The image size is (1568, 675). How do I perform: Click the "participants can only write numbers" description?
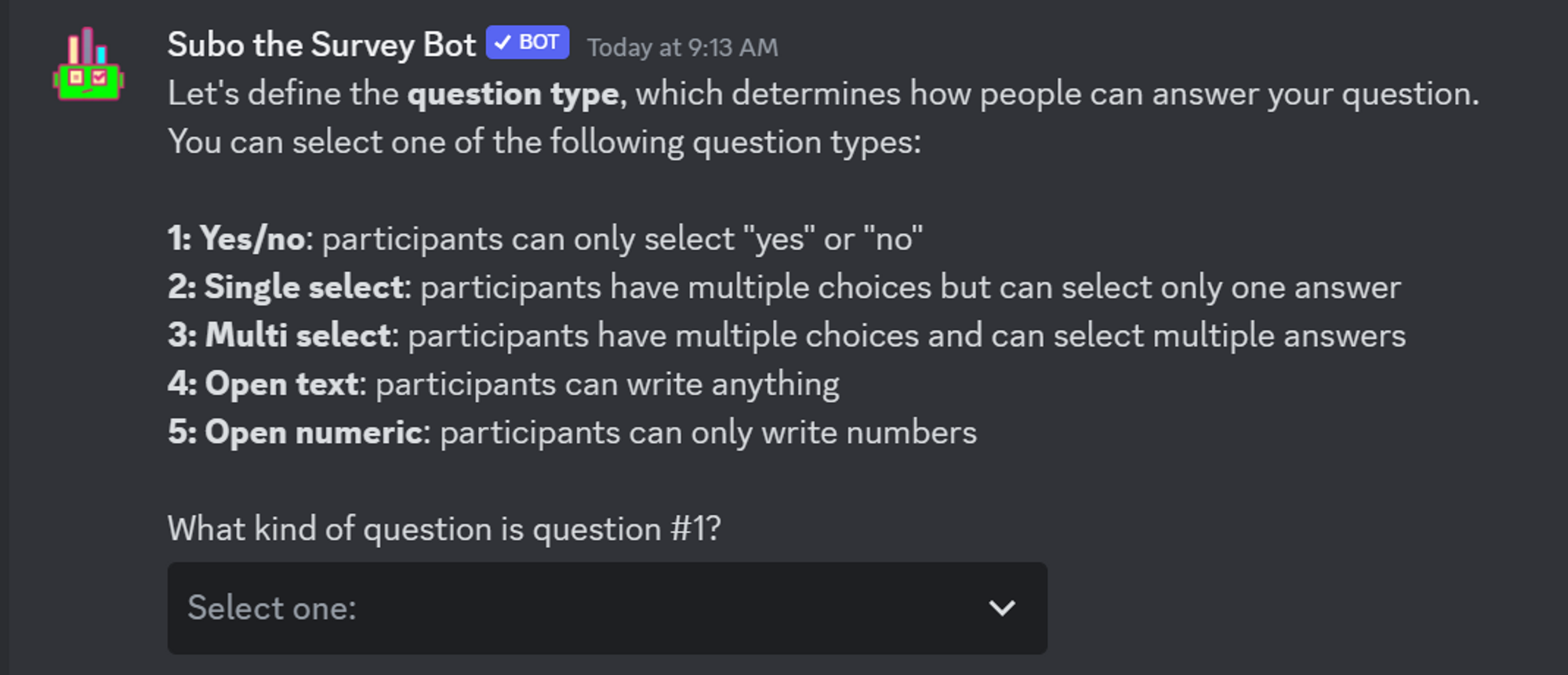[708, 433]
